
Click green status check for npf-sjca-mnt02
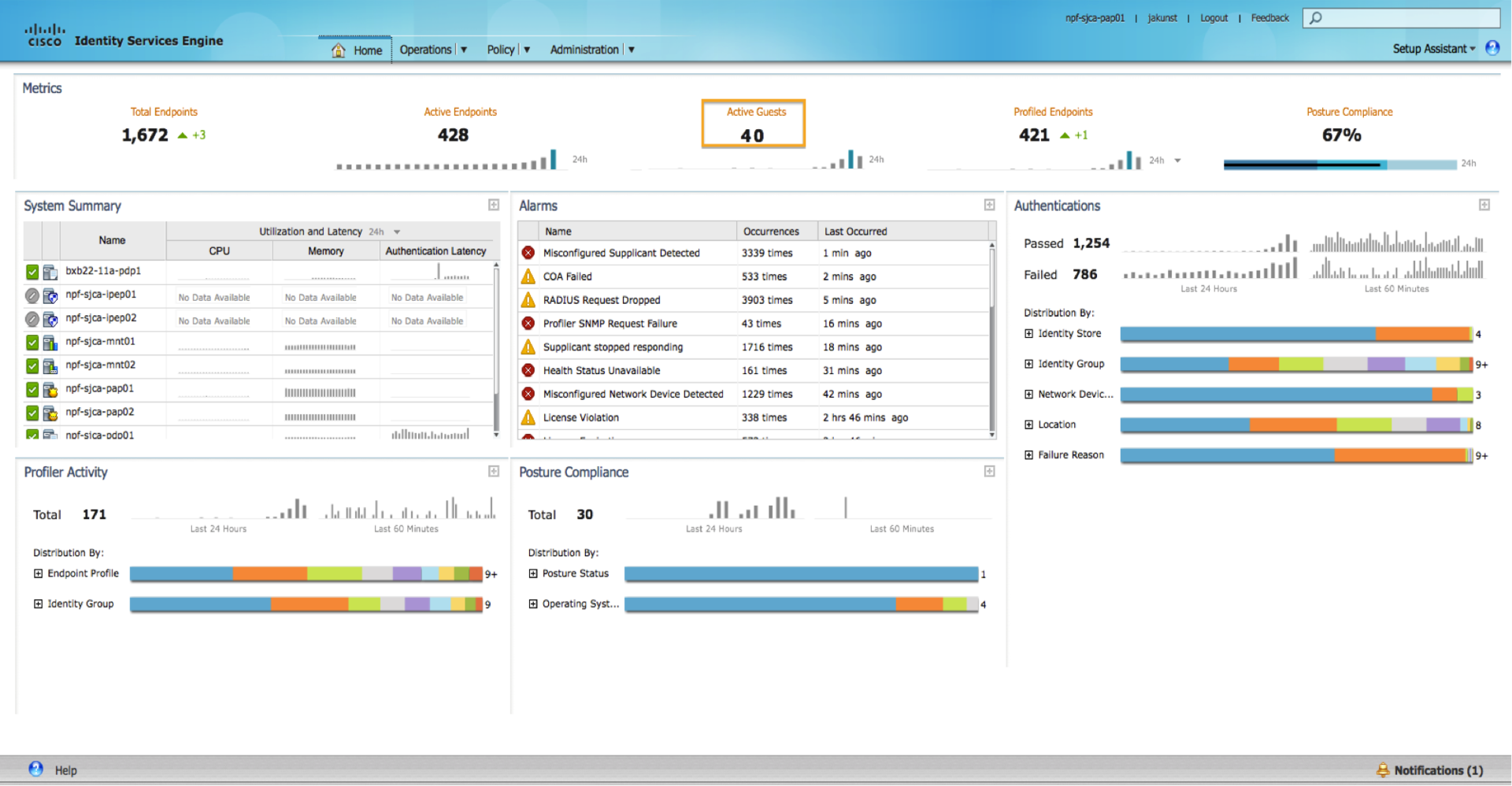pos(32,366)
